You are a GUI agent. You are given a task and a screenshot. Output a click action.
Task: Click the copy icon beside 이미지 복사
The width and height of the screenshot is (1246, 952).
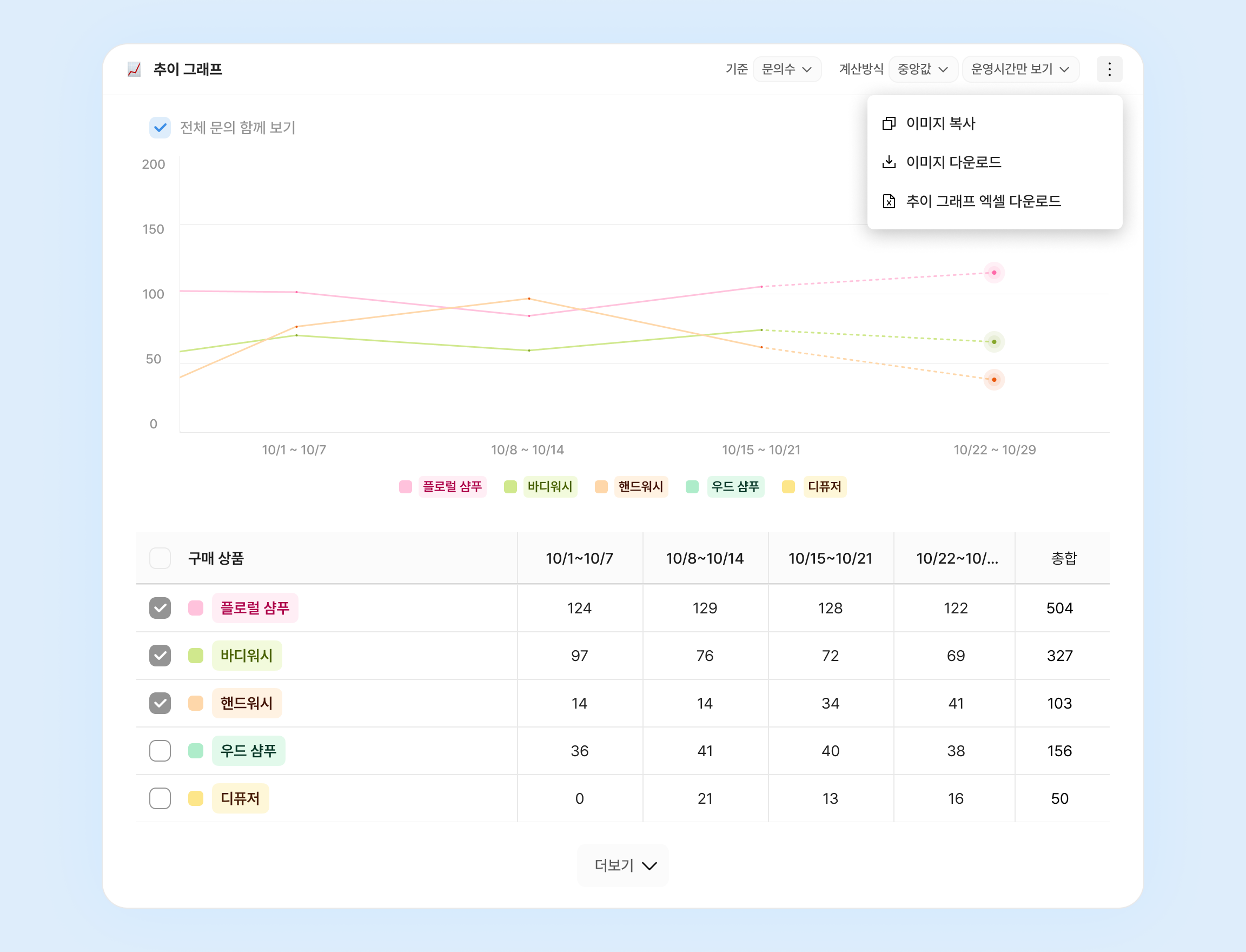889,123
